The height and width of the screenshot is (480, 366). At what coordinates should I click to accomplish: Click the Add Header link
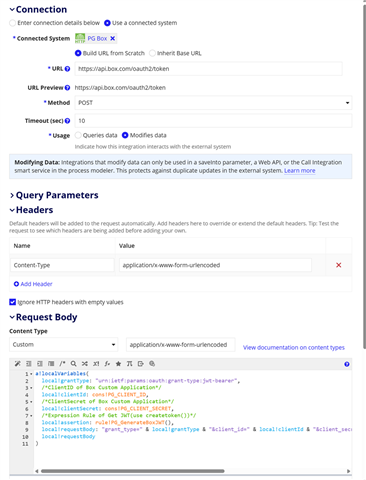(33, 284)
